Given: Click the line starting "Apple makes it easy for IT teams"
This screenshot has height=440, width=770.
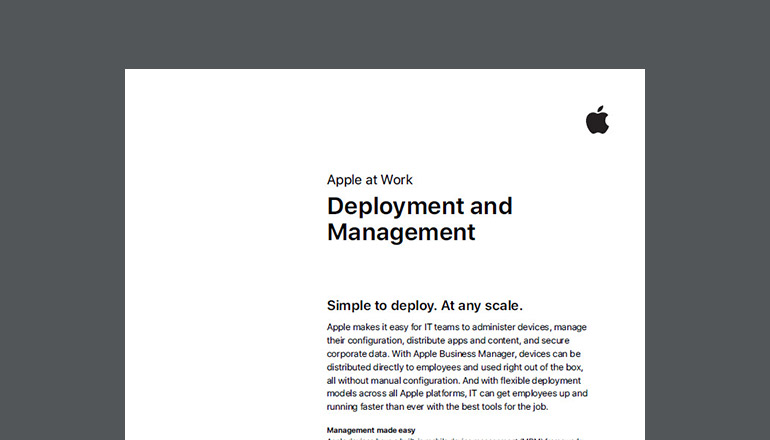Looking at the screenshot, I should [x=457, y=327].
